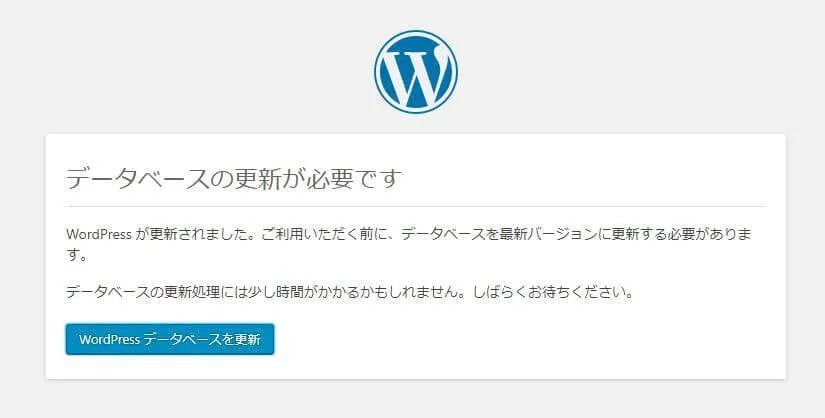
Task: Click the text データベースを更新 on the button
Action: (x=202, y=340)
